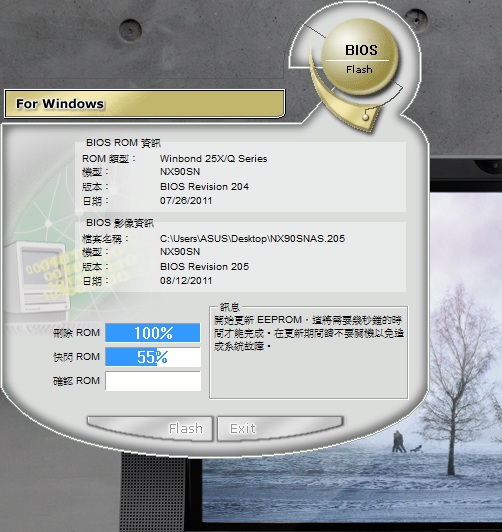Click the file path C:\Users\ASUS\Desktop\NX90SNAS.205
Image resolution: width=502 pixels, height=532 pixels.
point(252,239)
